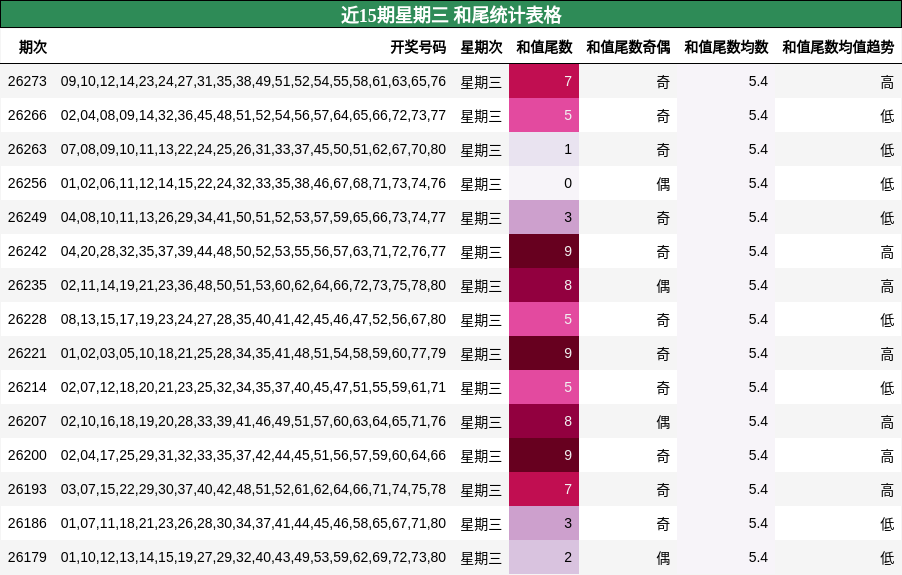Select the draw numbers of period 26249
The image size is (902, 575).
click(253, 217)
